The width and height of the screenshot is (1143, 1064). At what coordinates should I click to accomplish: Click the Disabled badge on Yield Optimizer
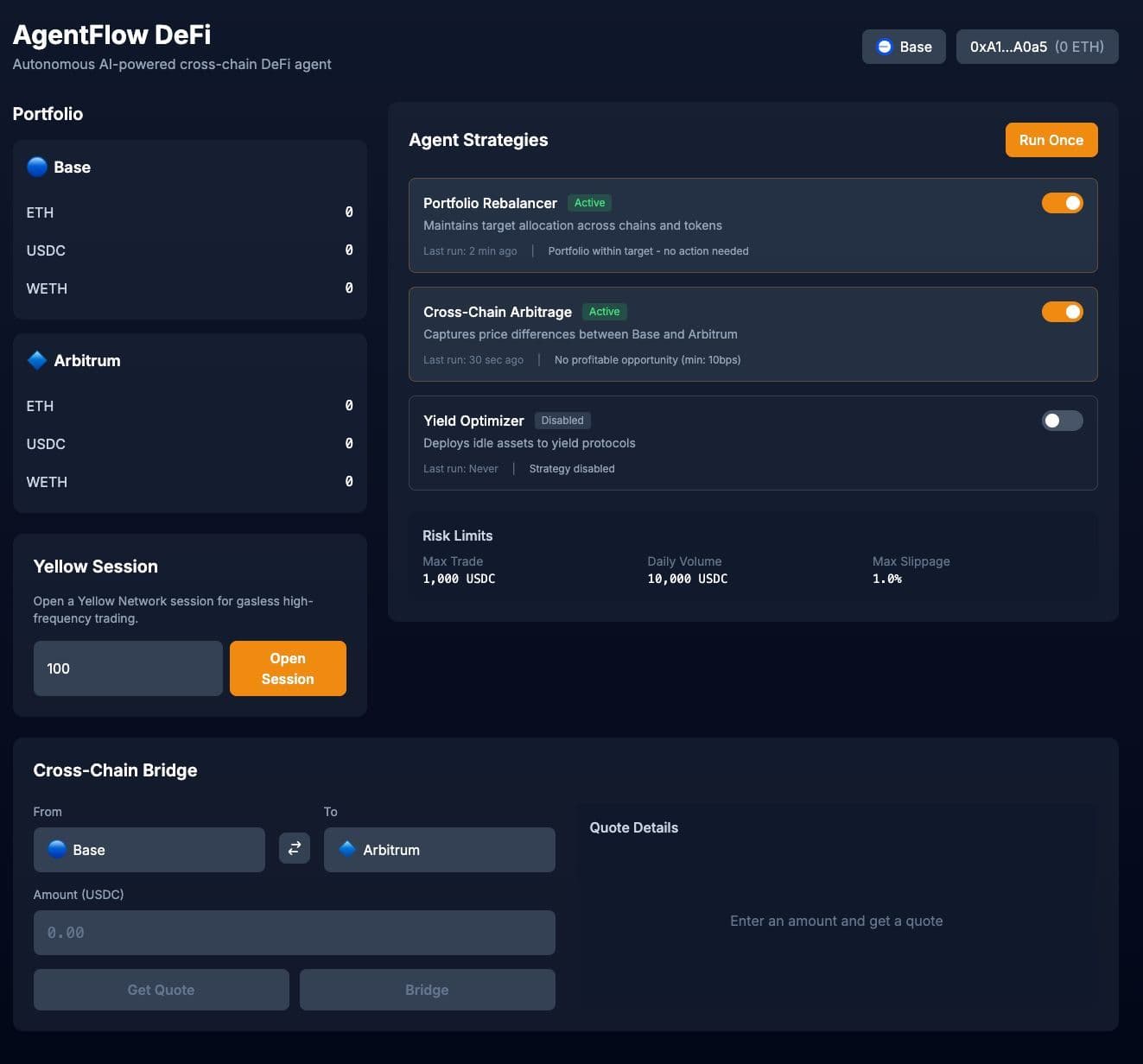coord(562,421)
